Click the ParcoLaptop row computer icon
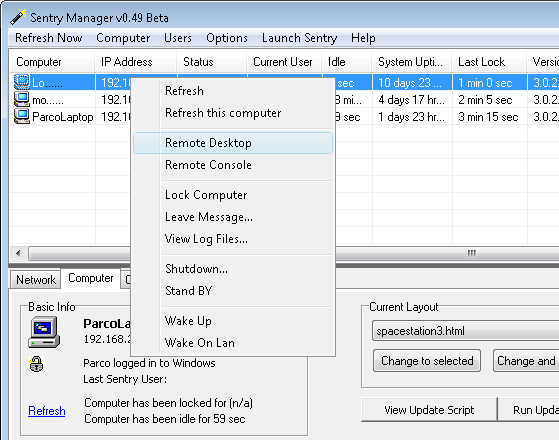The height and width of the screenshot is (440, 559). tap(22, 116)
